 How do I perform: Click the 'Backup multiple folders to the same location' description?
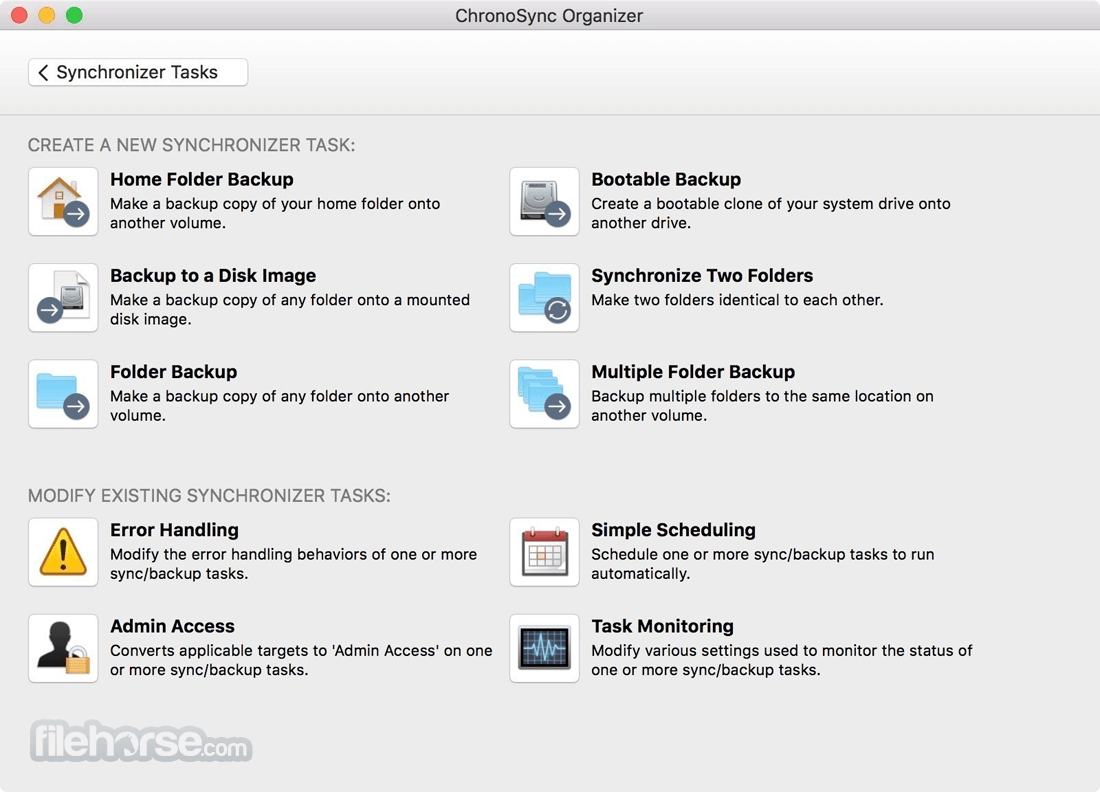click(x=762, y=405)
